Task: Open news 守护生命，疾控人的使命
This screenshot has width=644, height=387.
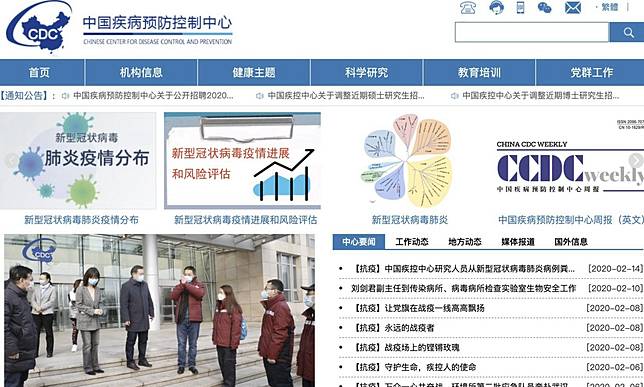Action: click(x=414, y=367)
